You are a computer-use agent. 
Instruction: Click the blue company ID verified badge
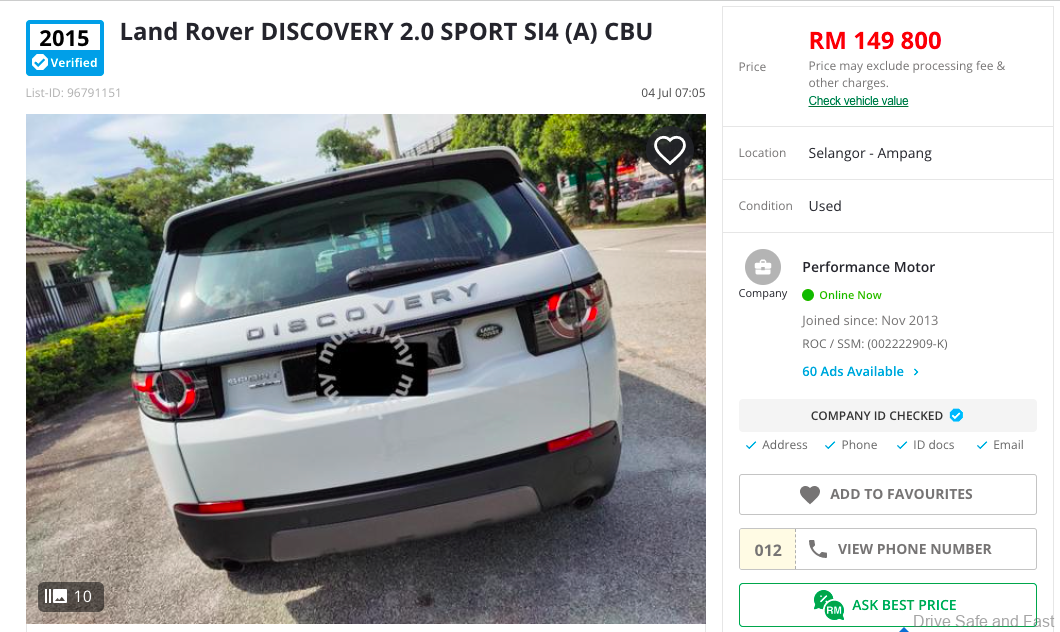pos(956,415)
